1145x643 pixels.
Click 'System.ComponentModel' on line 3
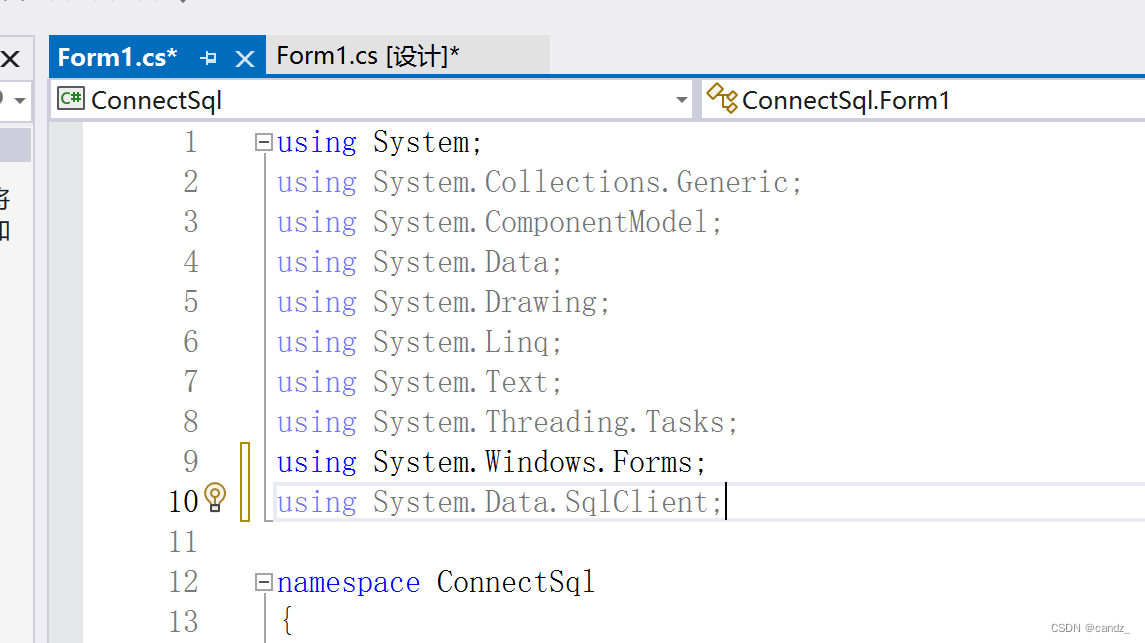[540, 223]
